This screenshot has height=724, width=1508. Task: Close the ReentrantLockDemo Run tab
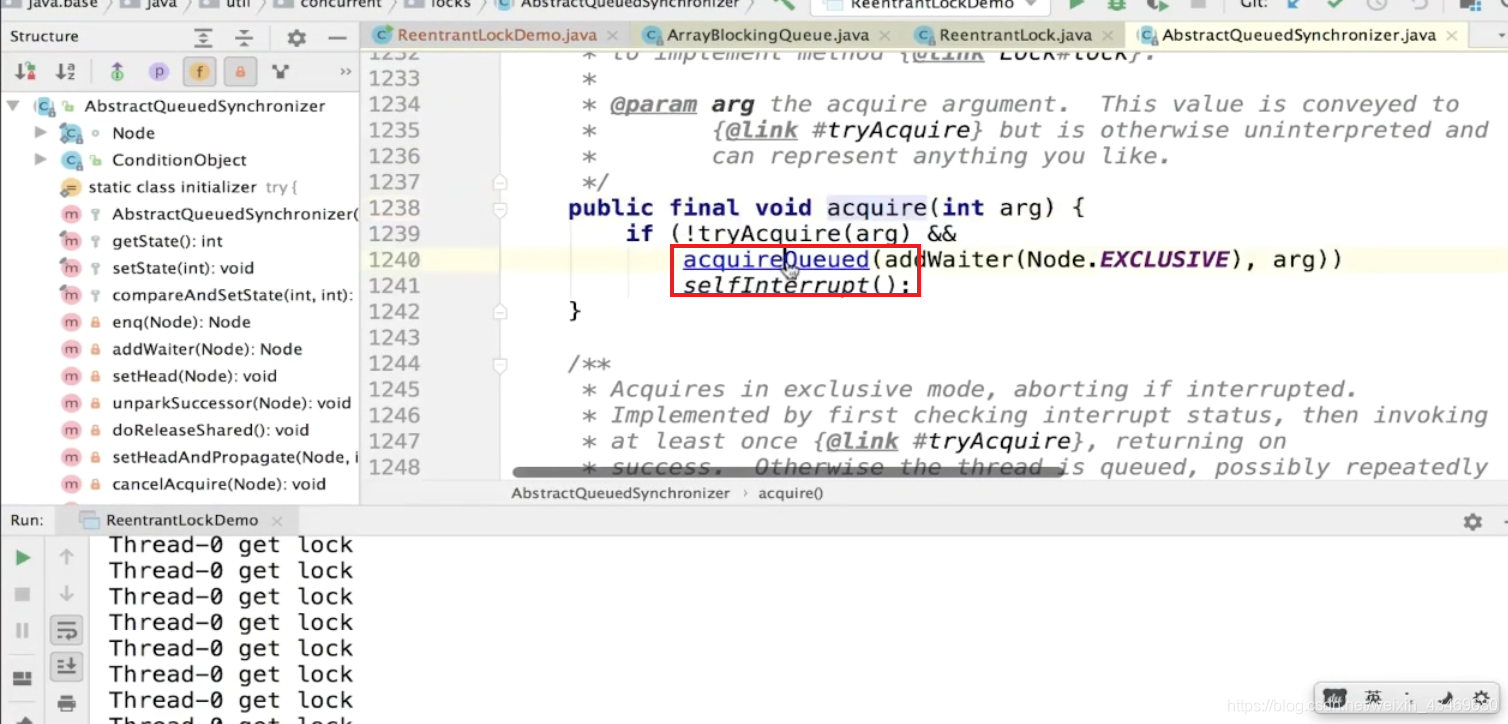point(277,521)
